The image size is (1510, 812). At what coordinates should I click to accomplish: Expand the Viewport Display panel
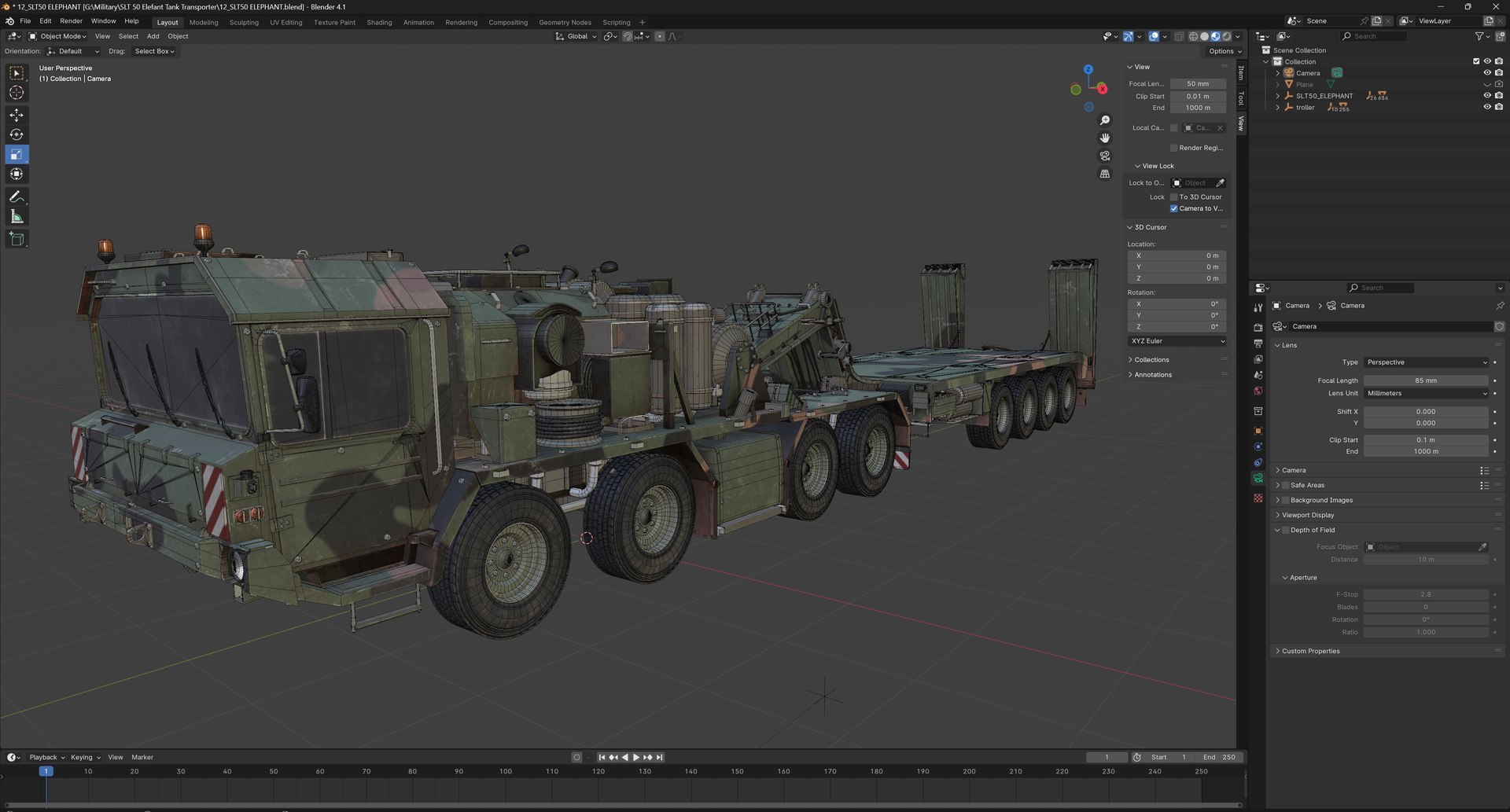1308,515
